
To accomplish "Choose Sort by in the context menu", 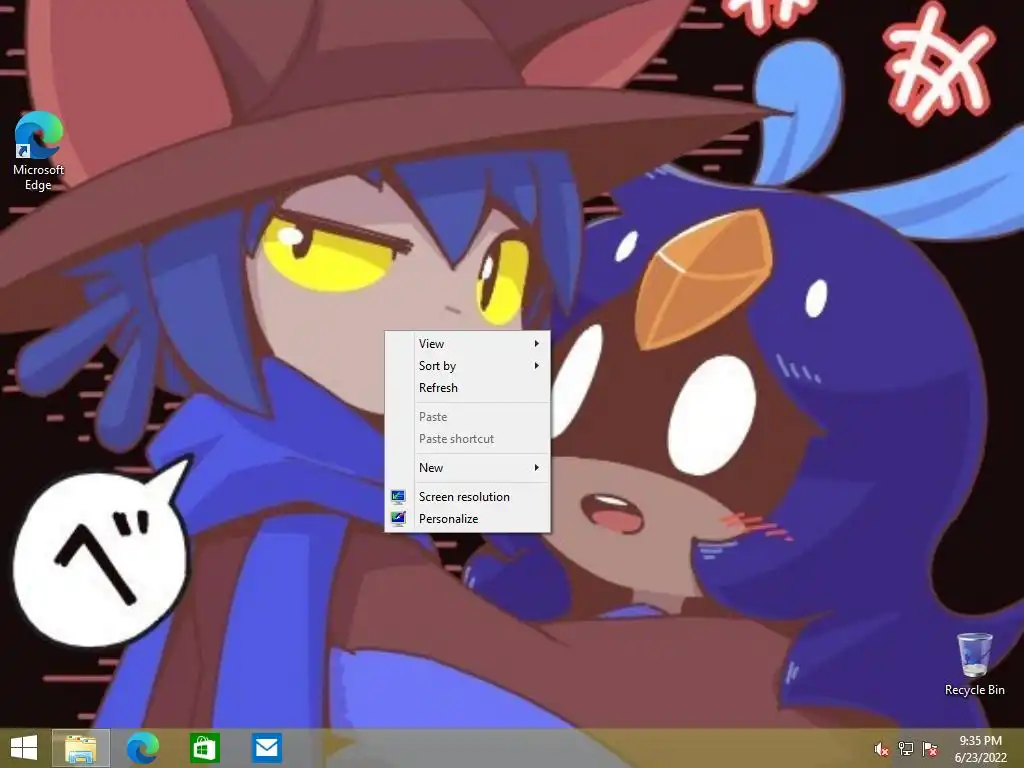I will point(468,366).
